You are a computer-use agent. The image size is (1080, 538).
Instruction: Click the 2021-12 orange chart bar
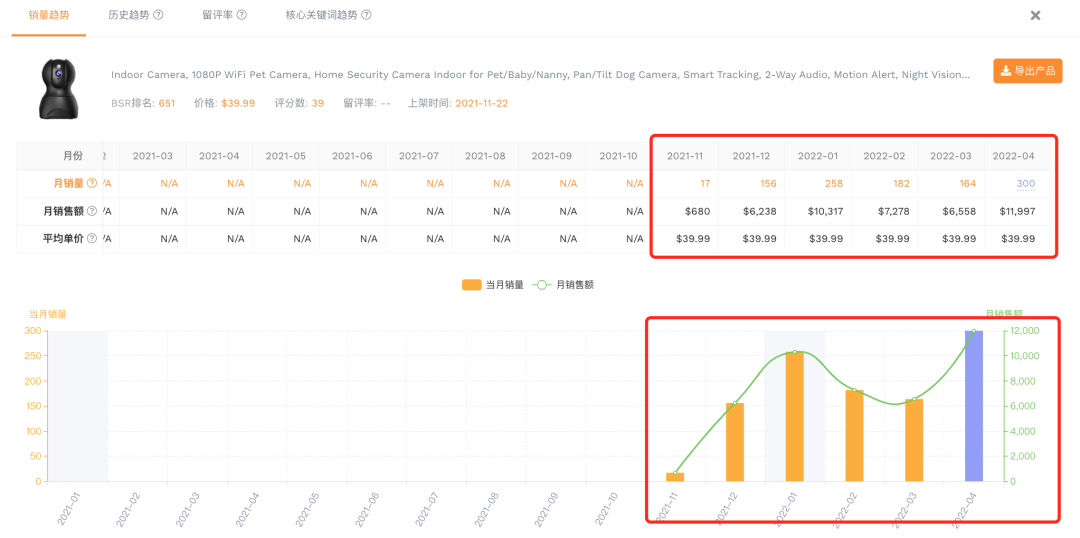735,442
